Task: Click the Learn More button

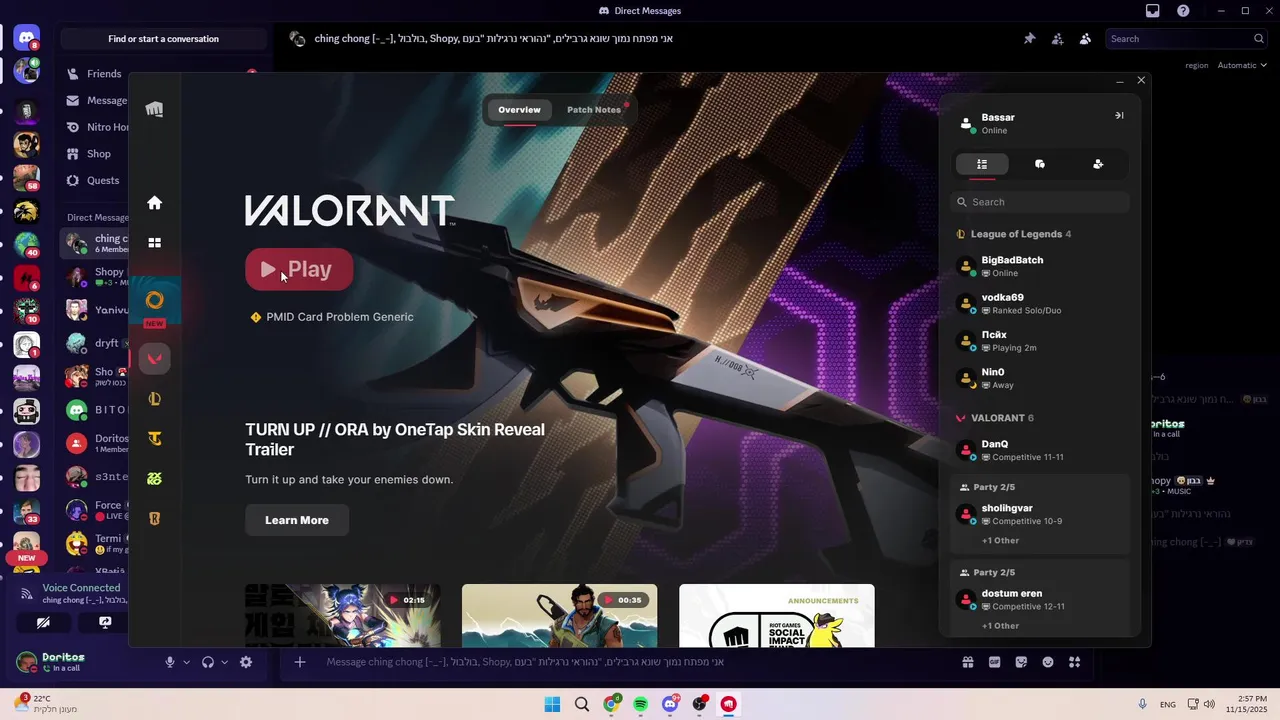Action: (x=297, y=520)
